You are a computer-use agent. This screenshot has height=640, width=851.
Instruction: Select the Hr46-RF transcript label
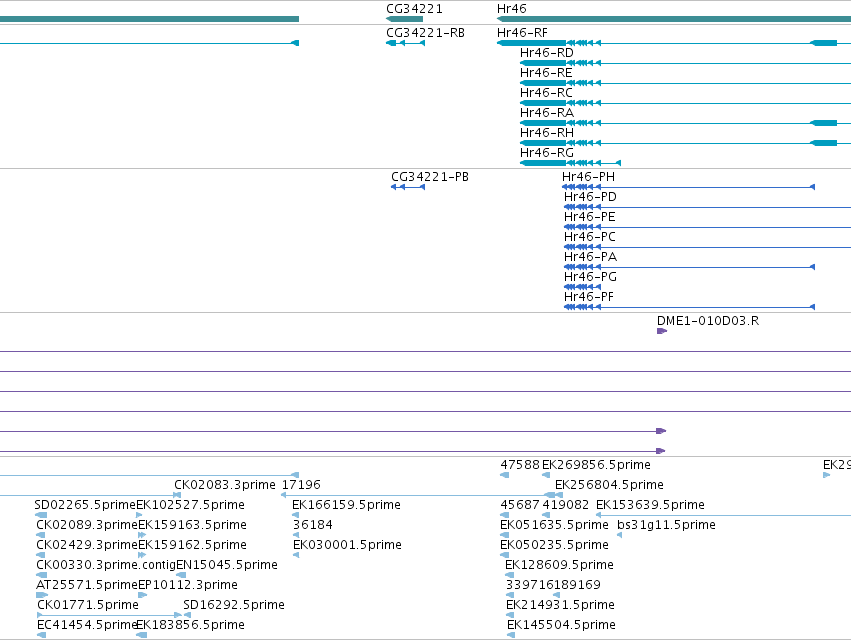tap(522, 33)
